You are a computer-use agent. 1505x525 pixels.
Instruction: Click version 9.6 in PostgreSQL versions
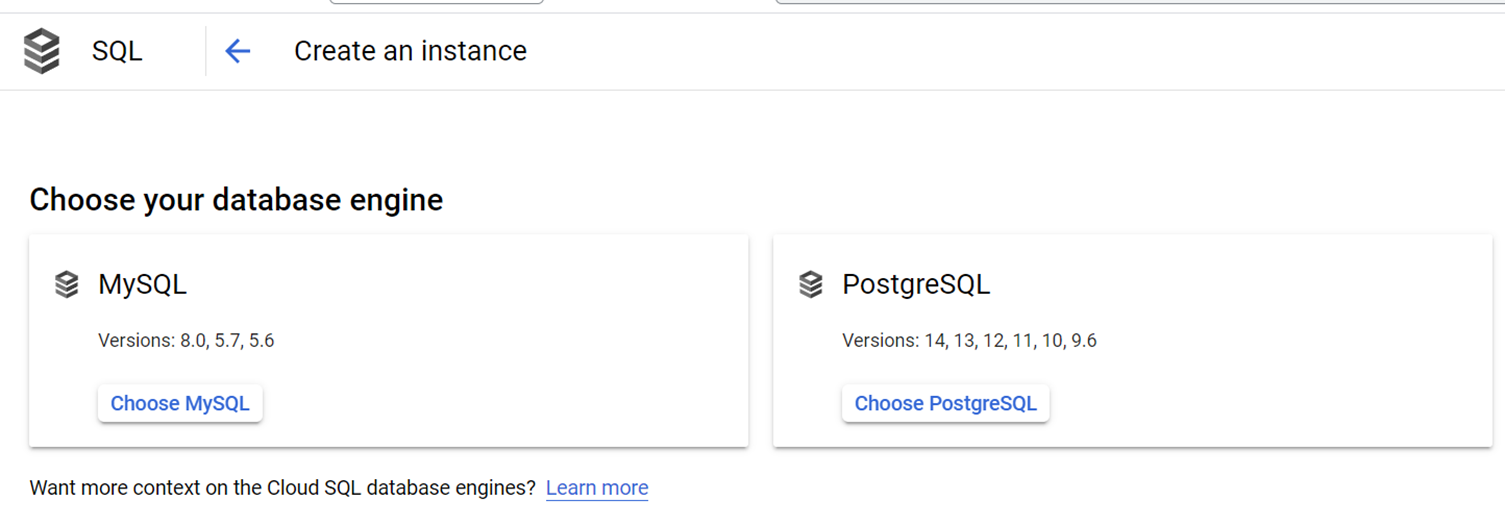(1084, 341)
